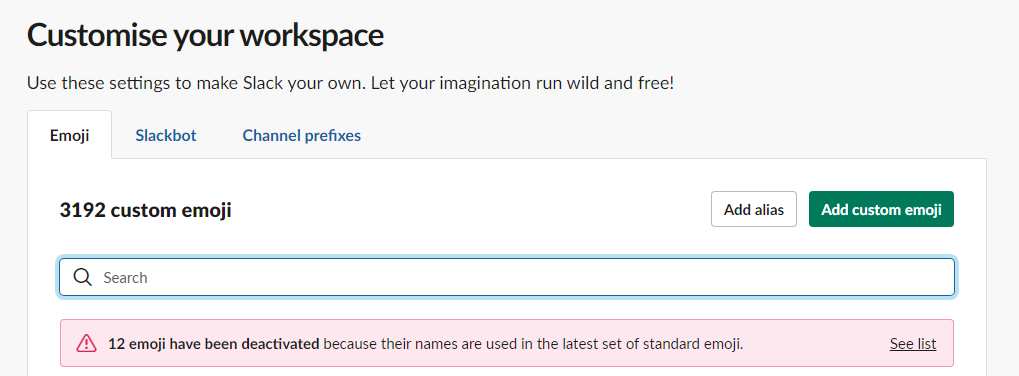
Task: Click the Search placeholder text
Action: click(x=125, y=278)
